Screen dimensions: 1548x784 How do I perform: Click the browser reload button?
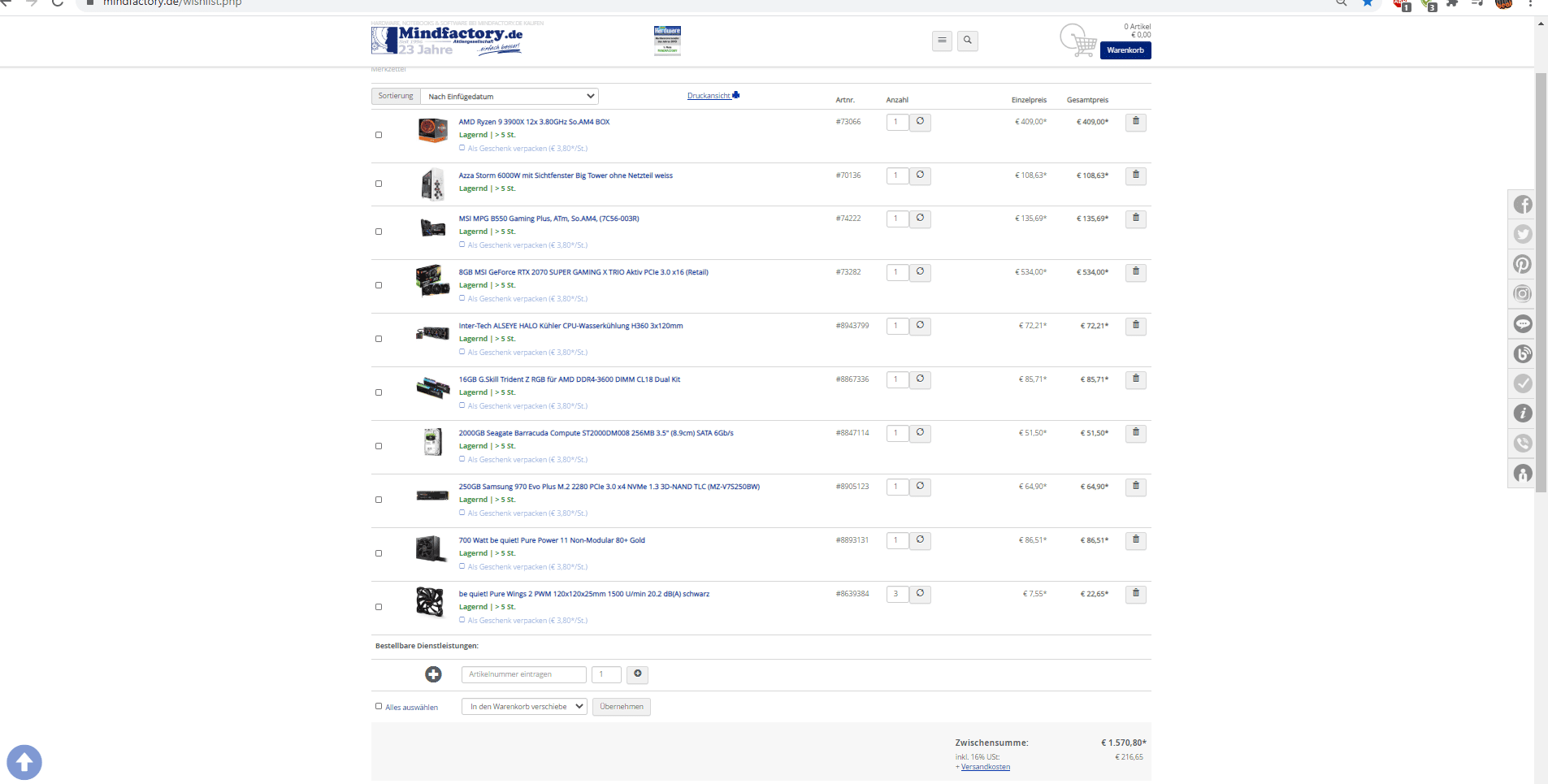pos(57,2)
